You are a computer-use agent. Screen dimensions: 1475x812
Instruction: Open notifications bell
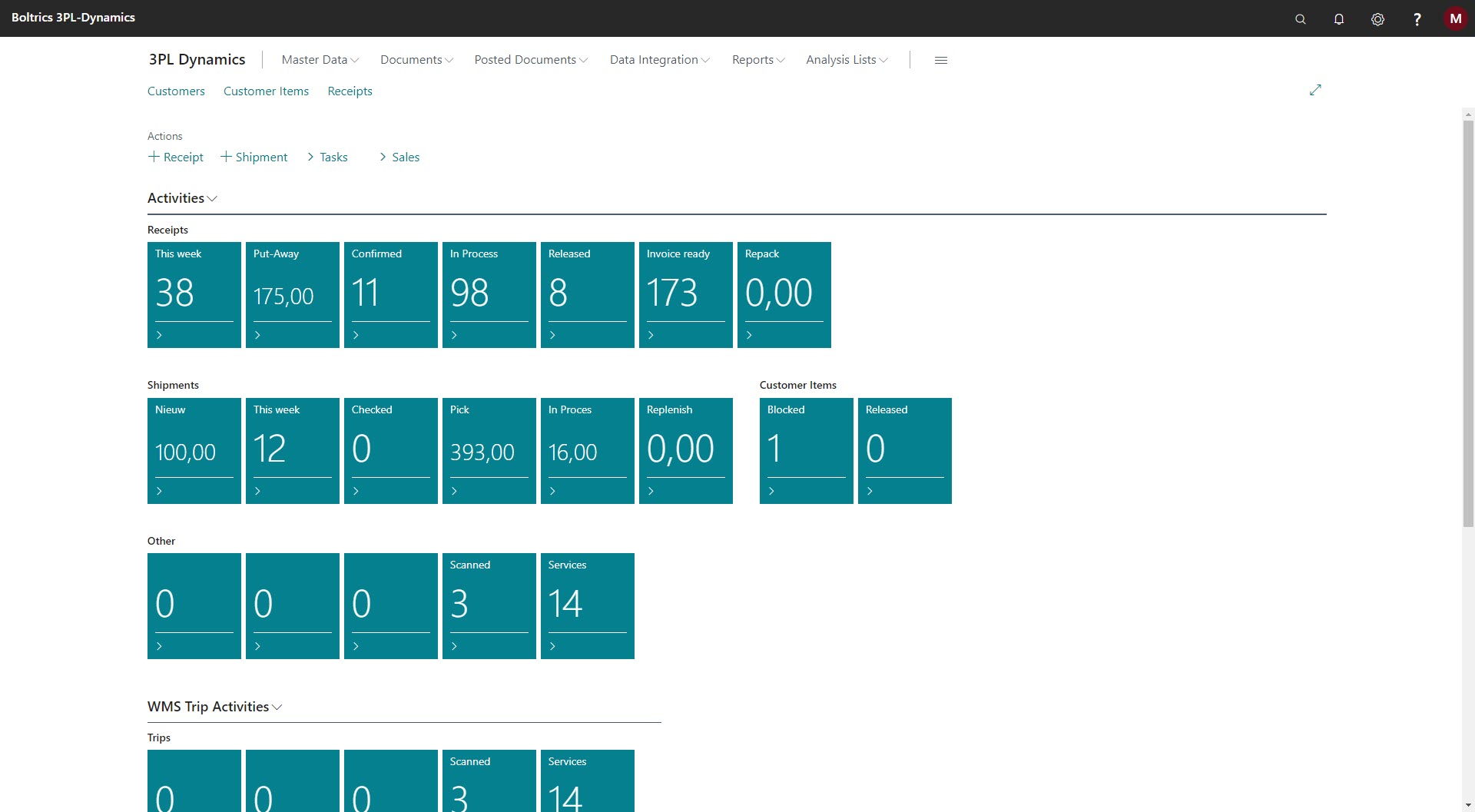tap(1339, 18)
